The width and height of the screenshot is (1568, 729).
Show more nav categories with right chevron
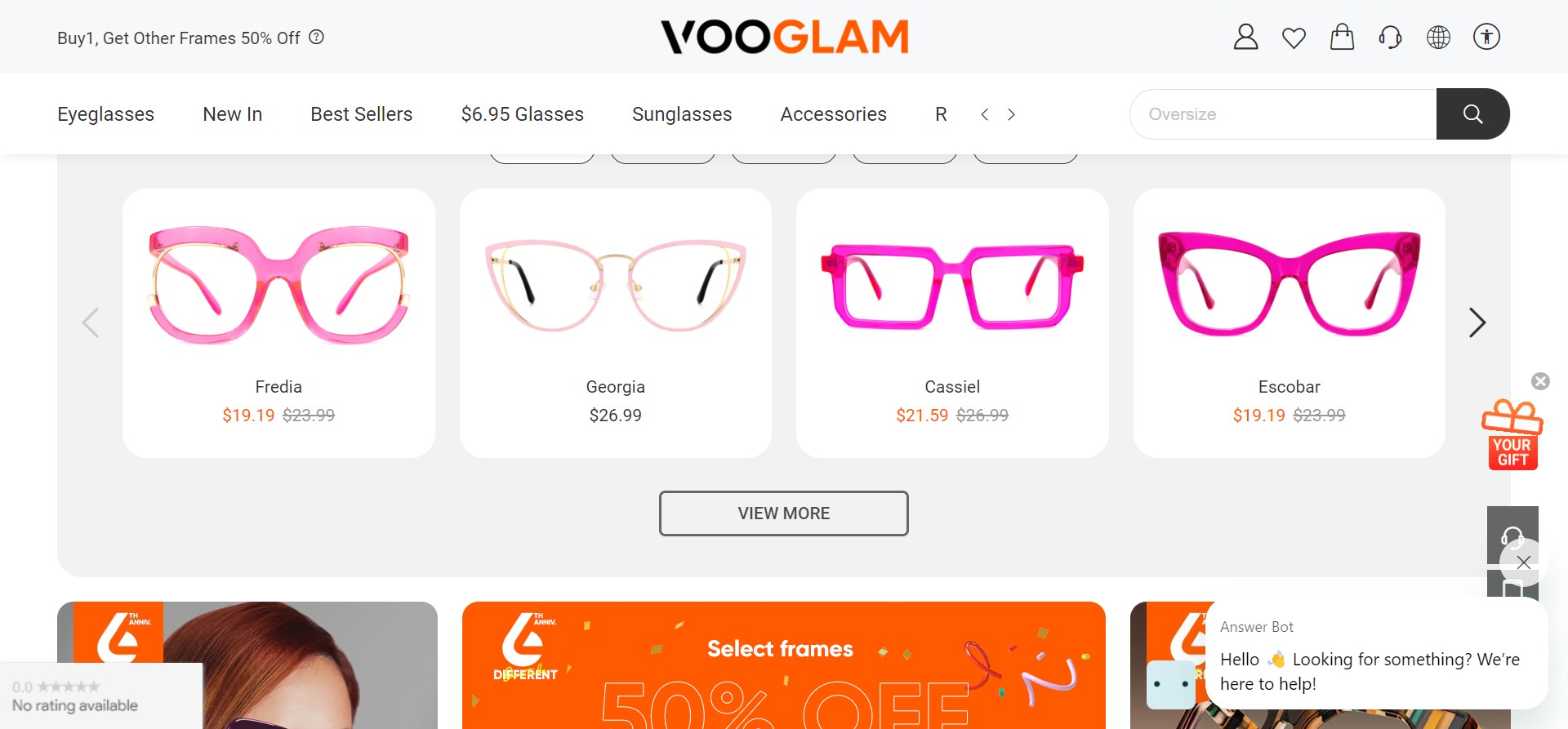[x=1011, y=114]
